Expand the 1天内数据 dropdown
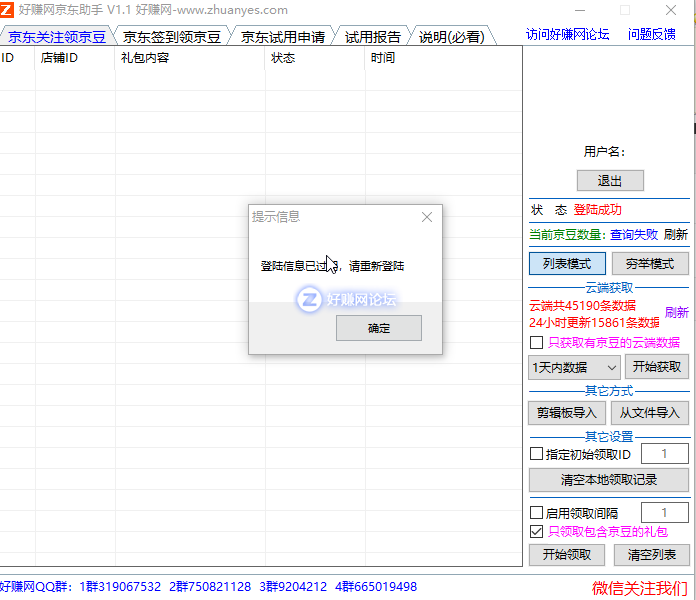This screenshot has height=600, width=696. [574, 367]
